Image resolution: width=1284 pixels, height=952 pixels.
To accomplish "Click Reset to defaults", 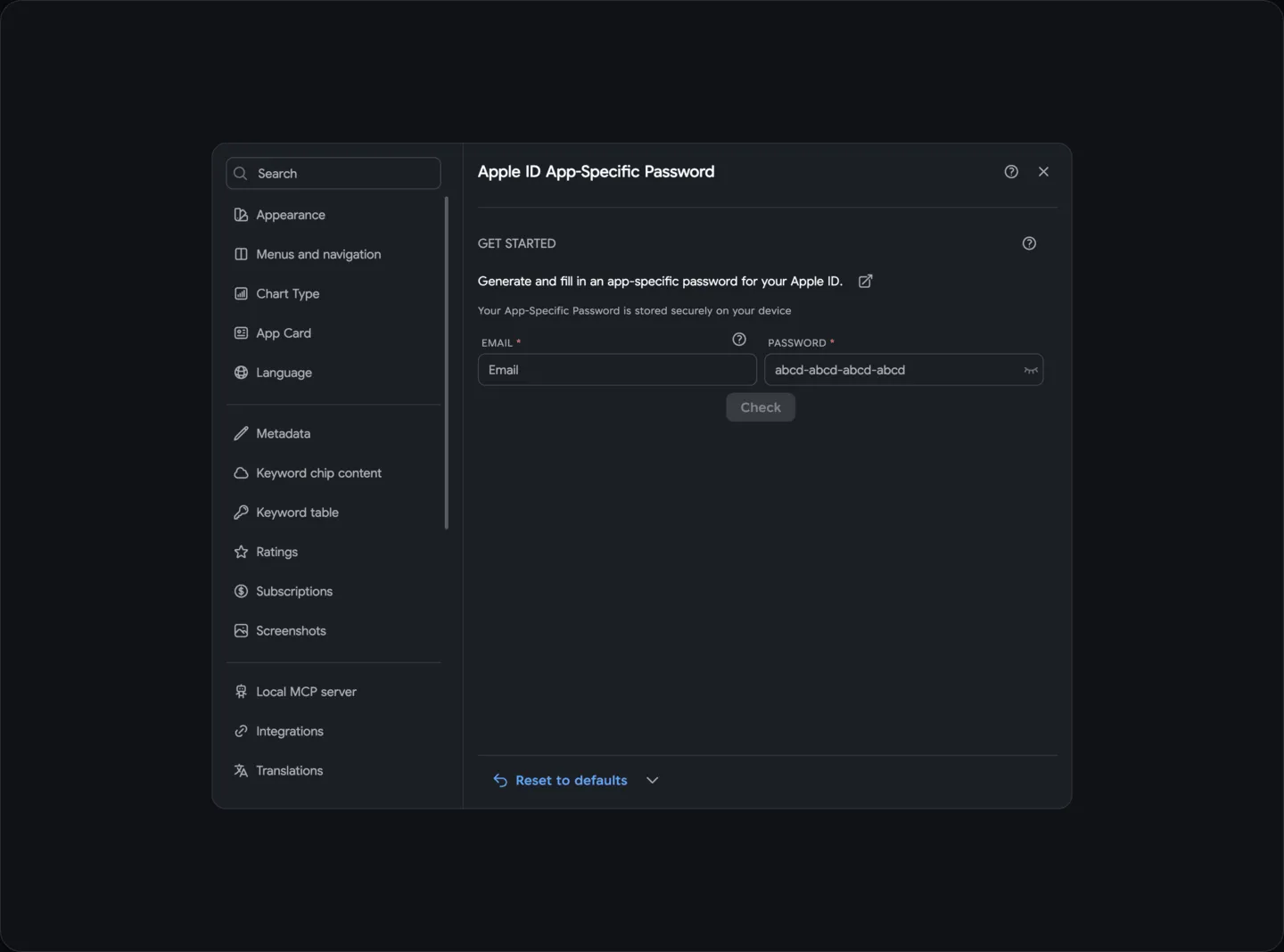I will (561, 781).
